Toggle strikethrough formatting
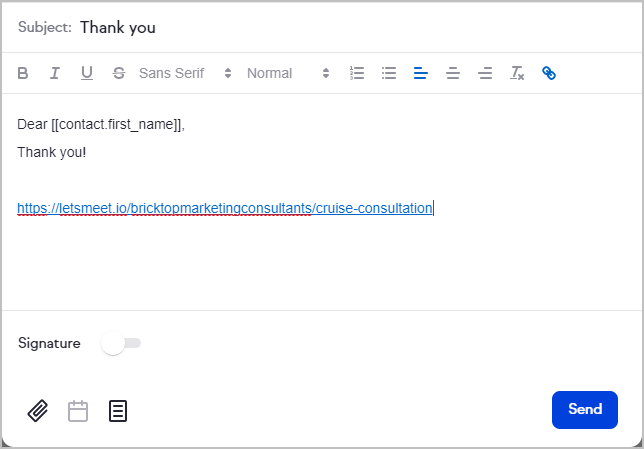The height and width of the screenshot is (449, 644). pyautogui.click(x=119, y=73)
